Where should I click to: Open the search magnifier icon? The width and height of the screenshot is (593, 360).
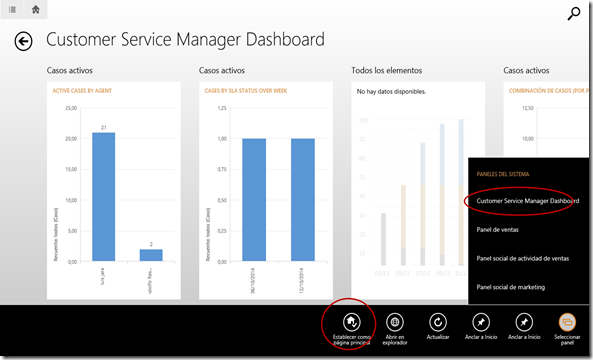click(x=573, y=14)
